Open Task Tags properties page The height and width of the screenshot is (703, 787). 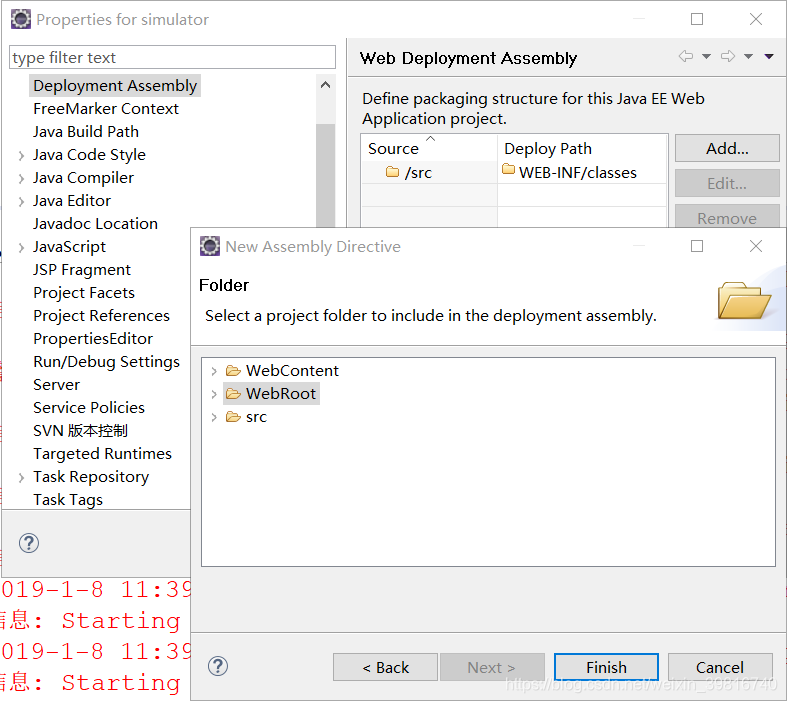pos(68,500)
